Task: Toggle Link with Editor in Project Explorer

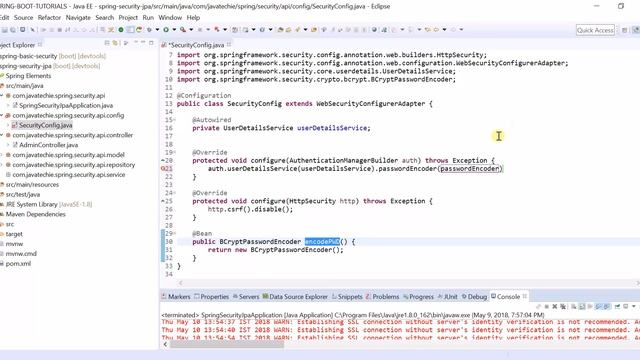Action: (116, 43)
